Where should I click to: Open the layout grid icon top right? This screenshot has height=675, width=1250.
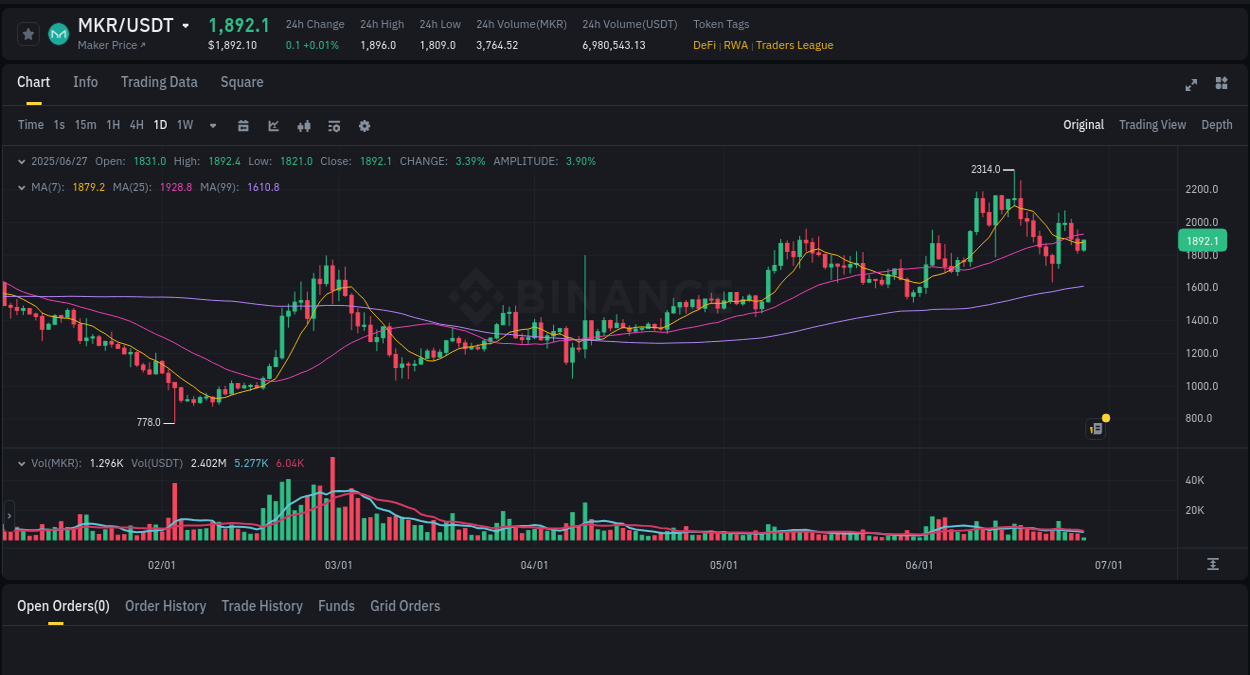(x=1221, y=85)
